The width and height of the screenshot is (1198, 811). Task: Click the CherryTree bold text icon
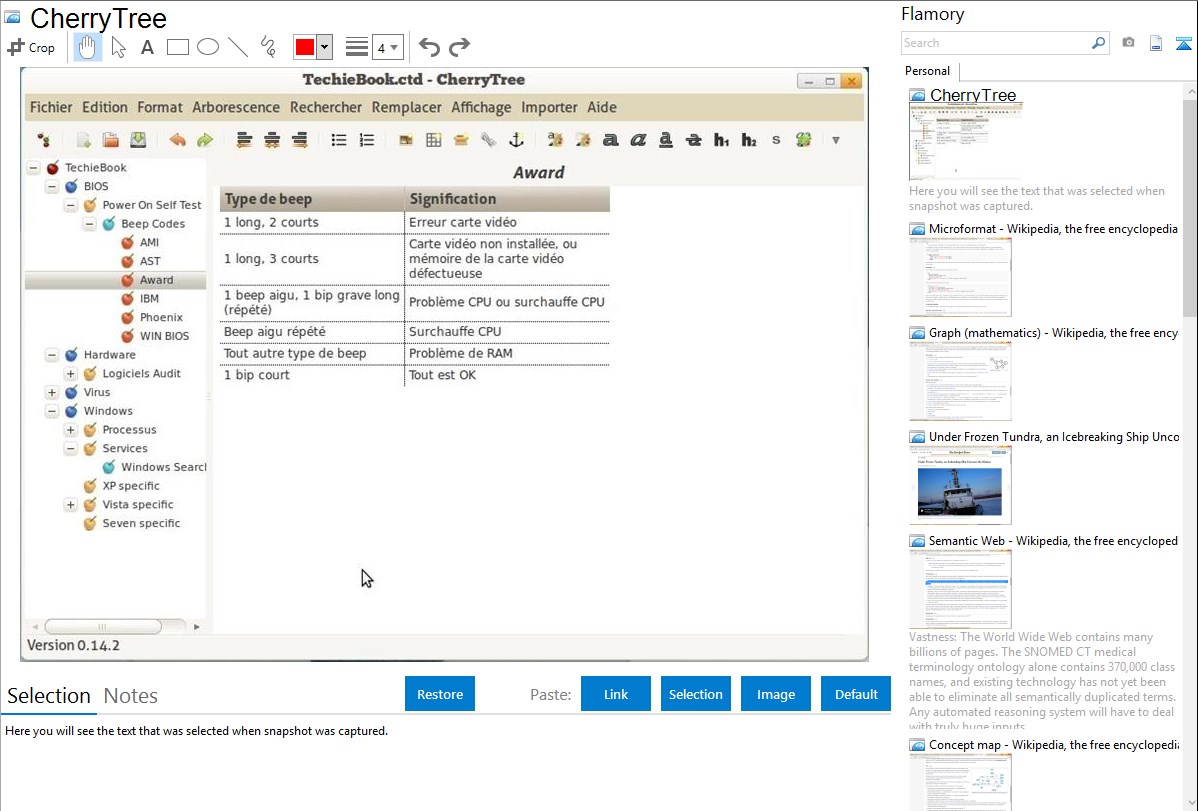[610, 140]
